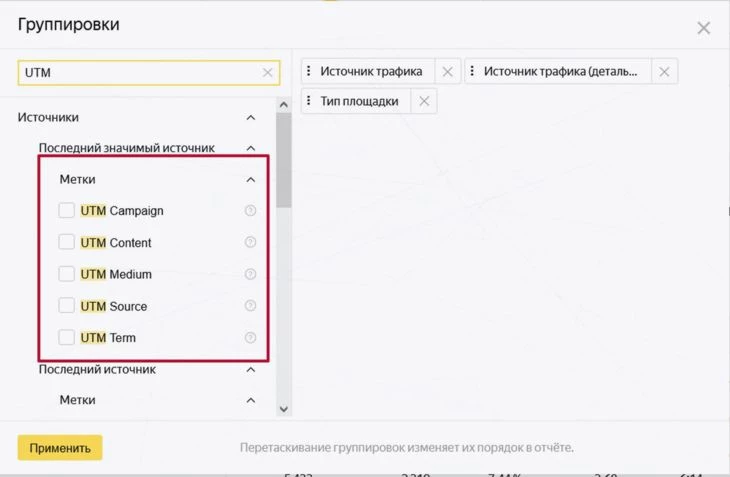Click into the UTM search input field
This screenshot has width=730, height=477.
pos(149,73)
